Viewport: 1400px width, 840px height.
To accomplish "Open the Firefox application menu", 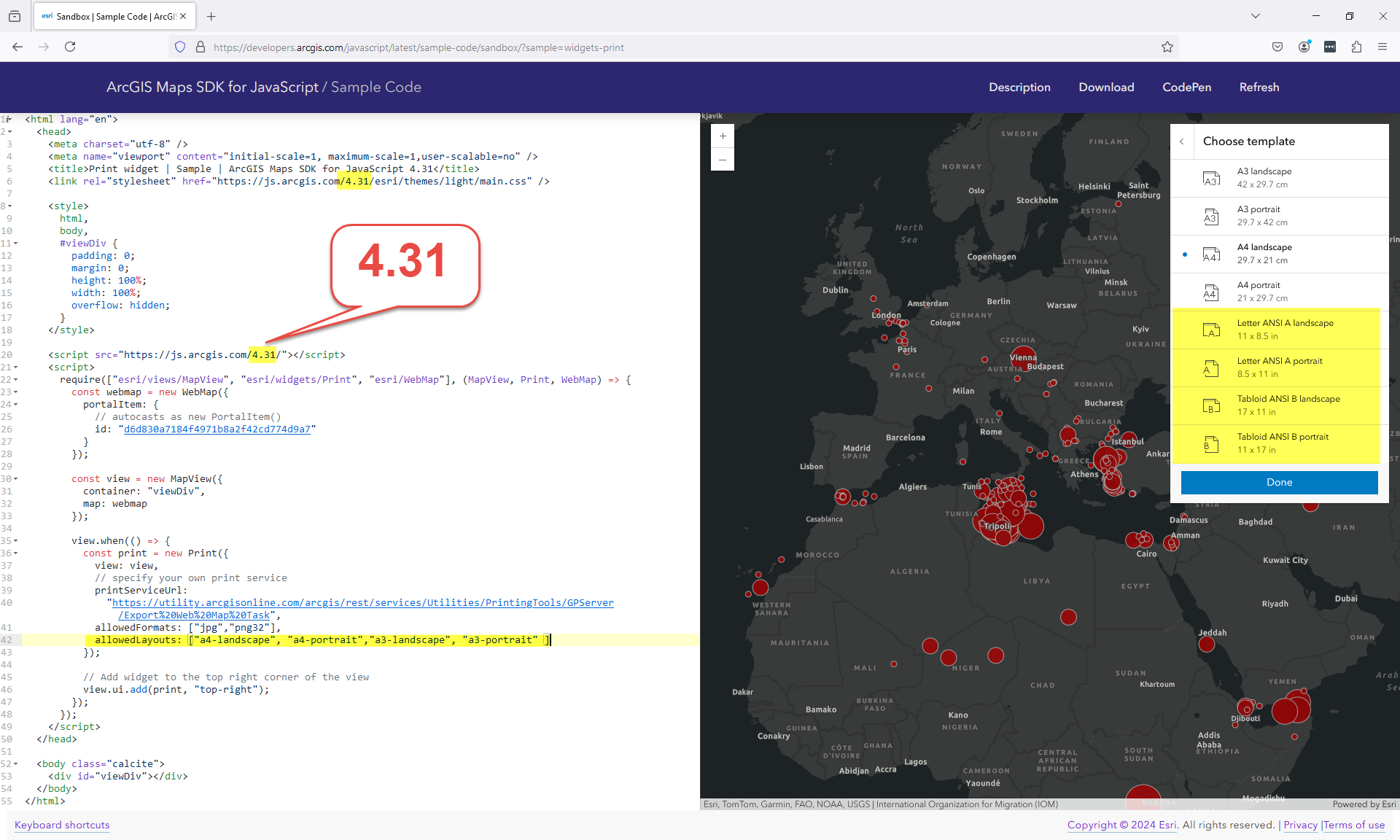I will 1382,47.
